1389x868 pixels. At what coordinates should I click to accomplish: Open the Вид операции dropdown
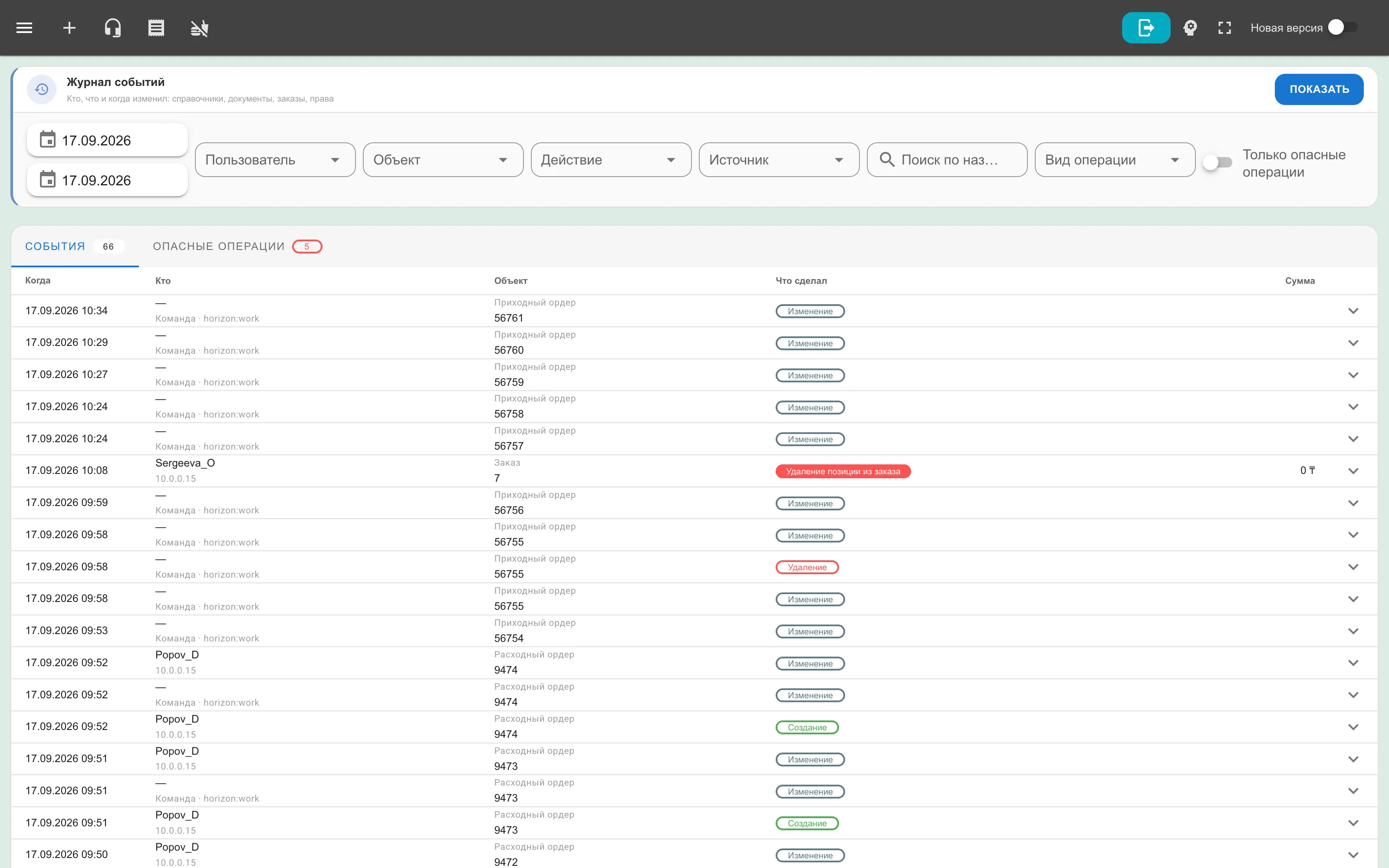(x=1115, y=160)
